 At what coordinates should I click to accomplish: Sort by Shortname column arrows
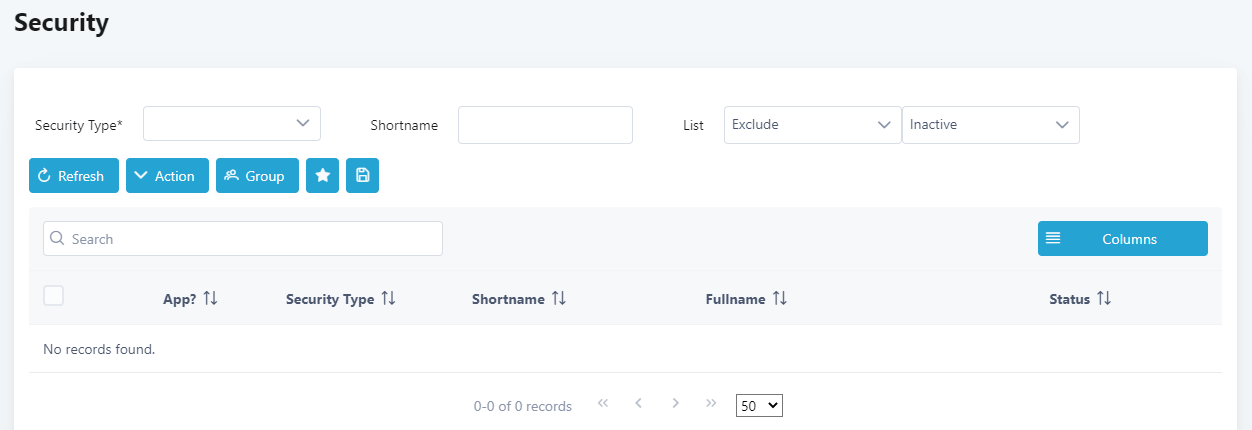559,299
